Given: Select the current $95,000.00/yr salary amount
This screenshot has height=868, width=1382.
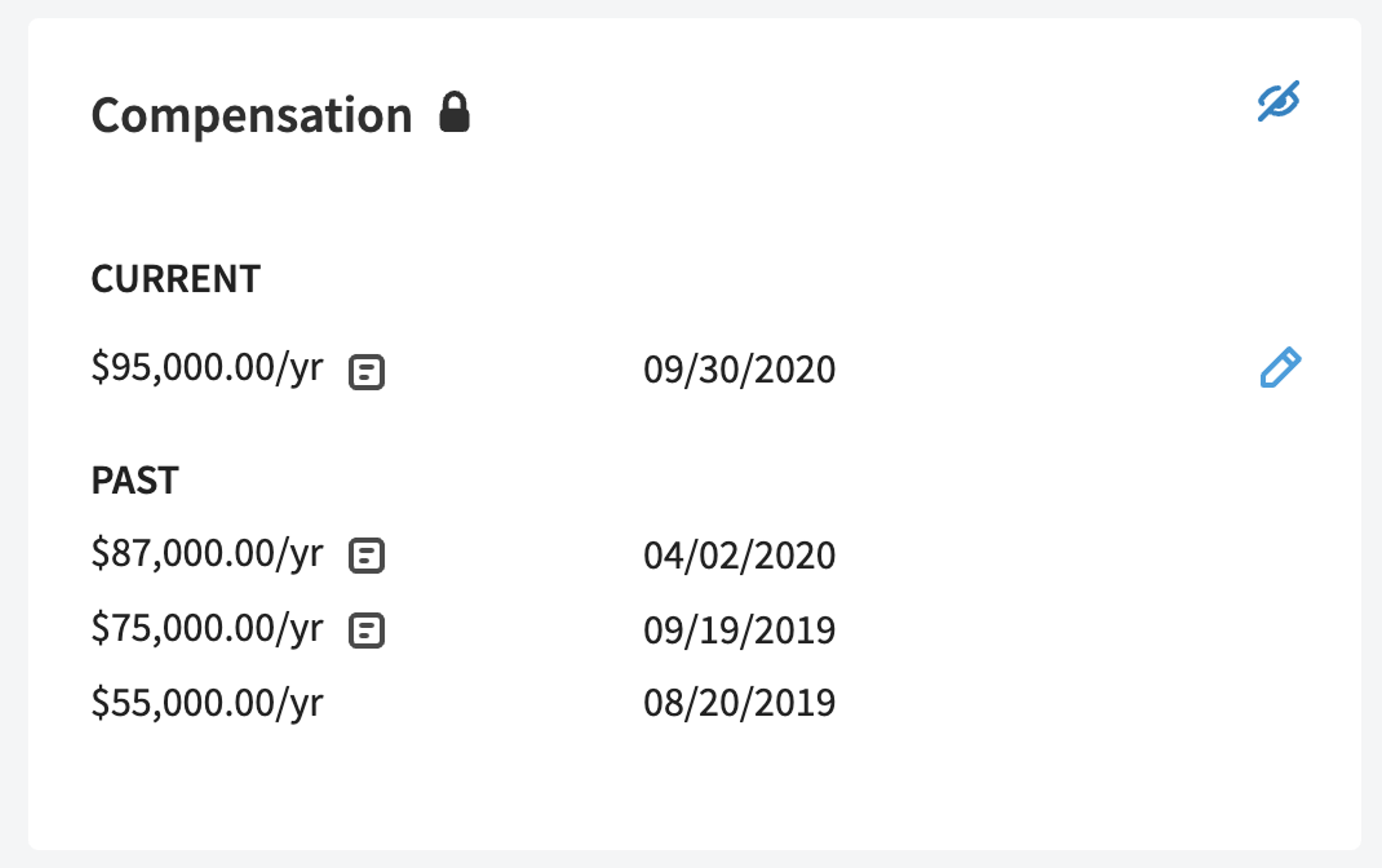Looking at the screenshot, I should tap(207, 368).
